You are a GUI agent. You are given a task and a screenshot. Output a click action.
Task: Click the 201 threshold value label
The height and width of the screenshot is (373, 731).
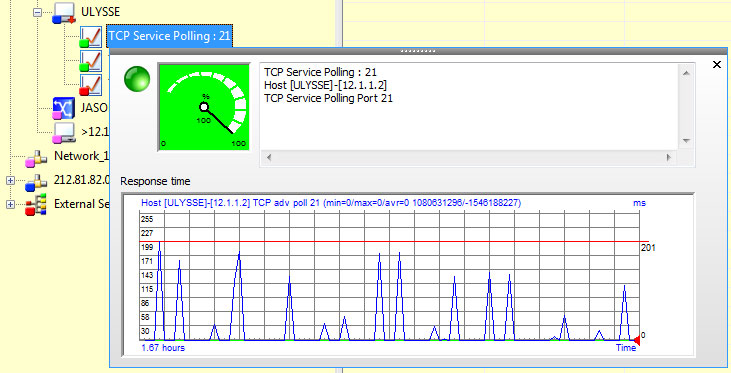coord(648,248)
